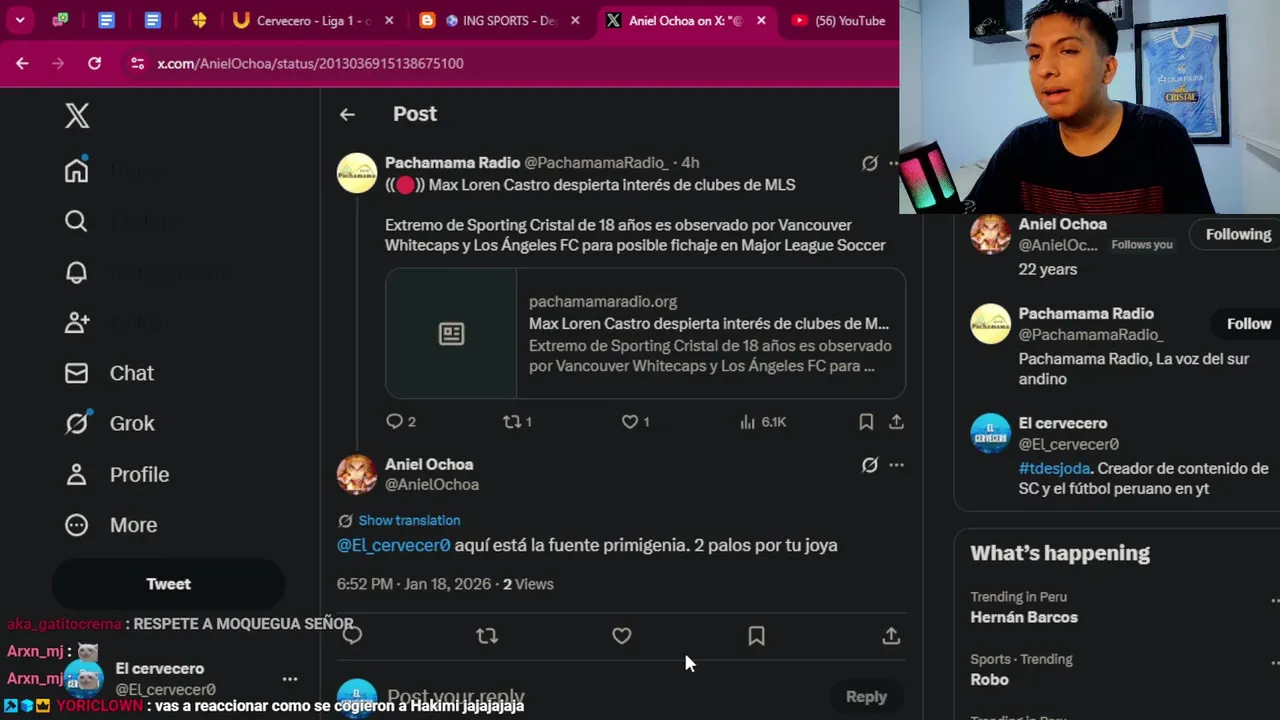Open Pachamama Radio author name link
Viewport: 1280px width, 720px height.
[452, 162]
